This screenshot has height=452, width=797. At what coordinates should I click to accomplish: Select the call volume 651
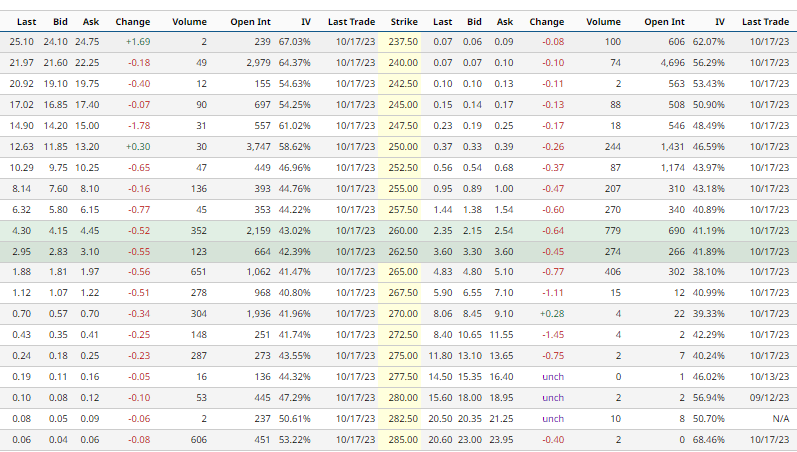point(198,272)
